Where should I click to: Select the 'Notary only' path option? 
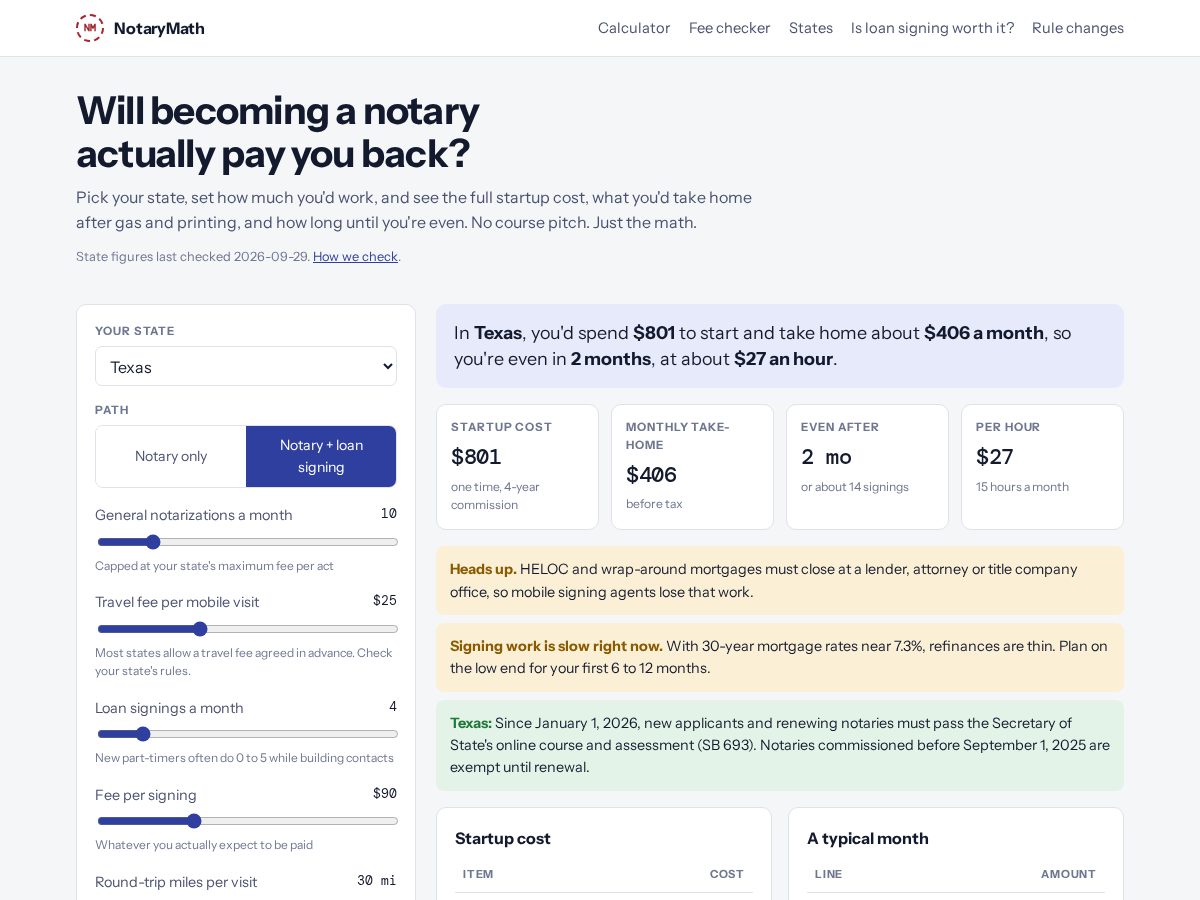[171, 456]
